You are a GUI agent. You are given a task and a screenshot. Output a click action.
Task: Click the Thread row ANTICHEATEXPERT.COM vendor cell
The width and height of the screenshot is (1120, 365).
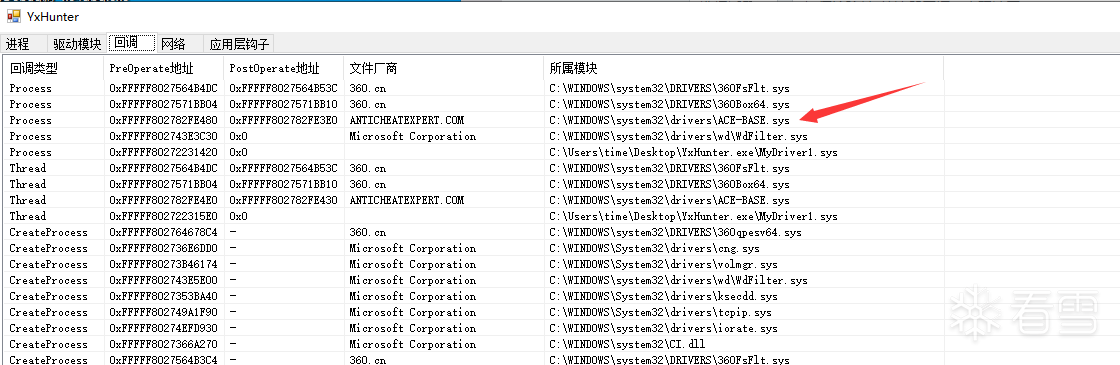pos(406,200)
